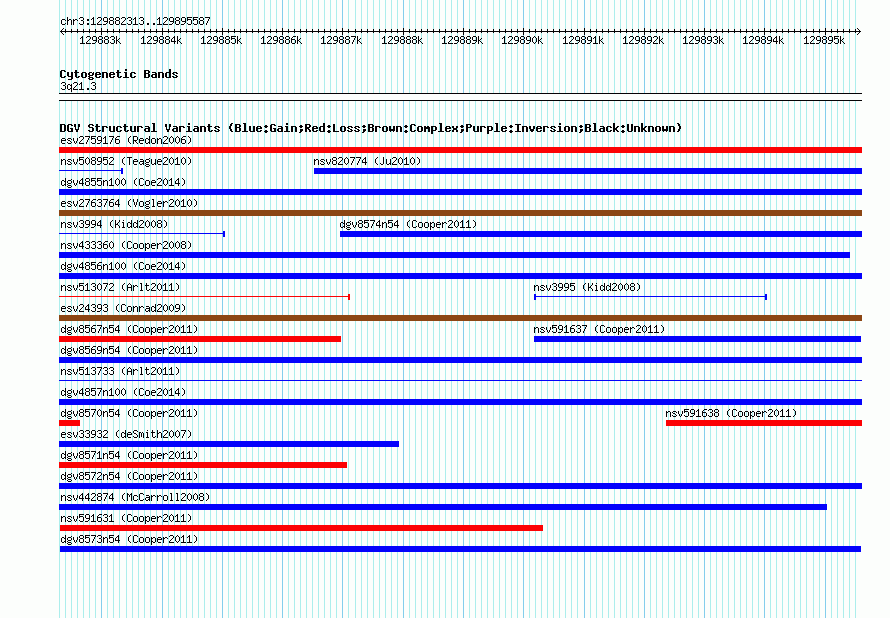Open dgv4855n100 (Coe2014) variant label

pos(123,182)
